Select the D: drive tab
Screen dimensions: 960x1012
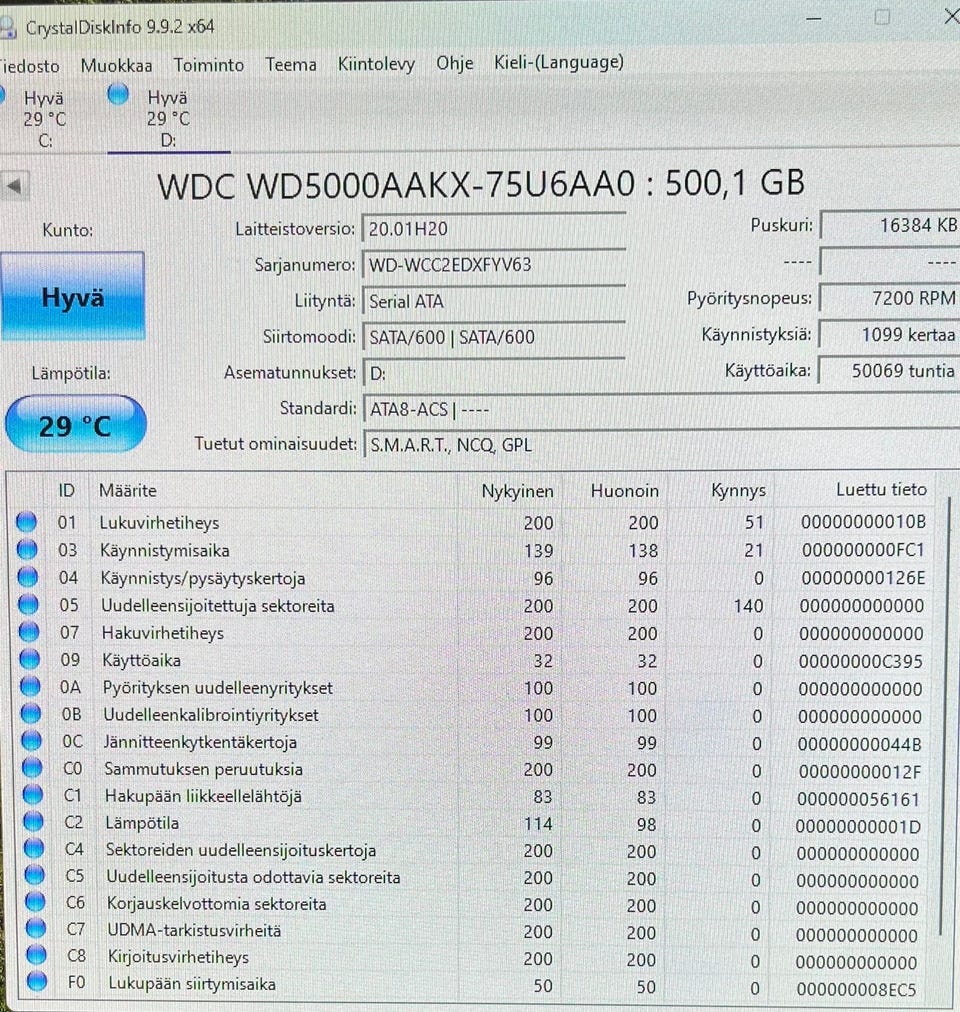pos(168,119)
